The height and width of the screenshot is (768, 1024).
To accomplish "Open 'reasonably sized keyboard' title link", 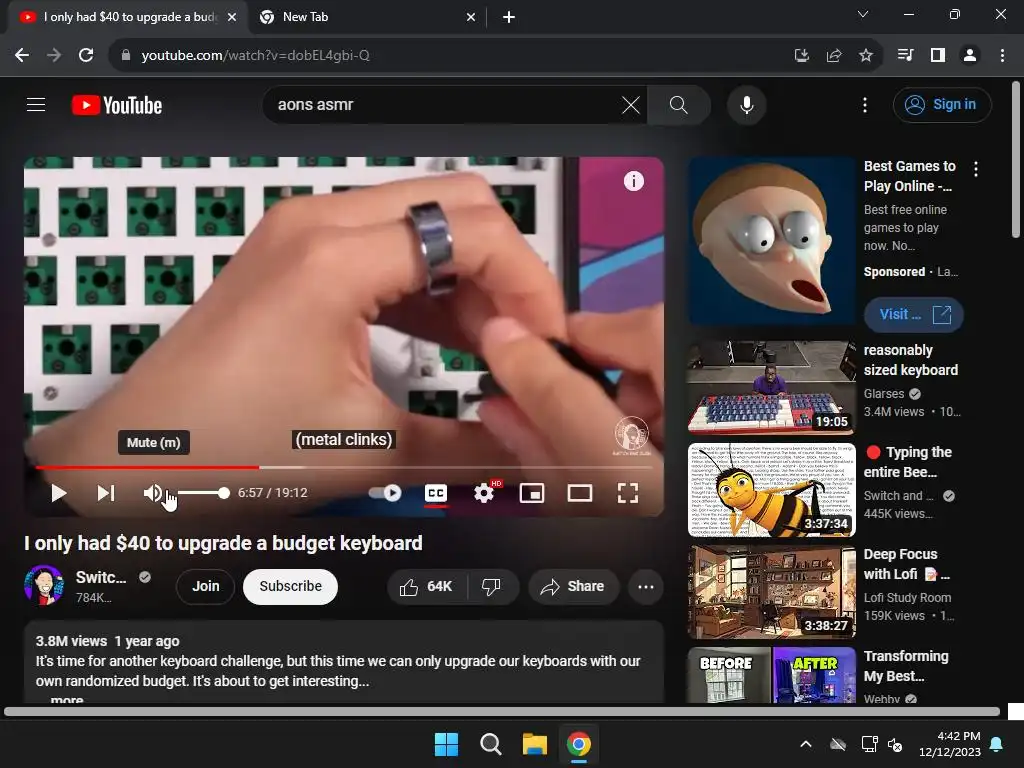I will pos(910,360).
